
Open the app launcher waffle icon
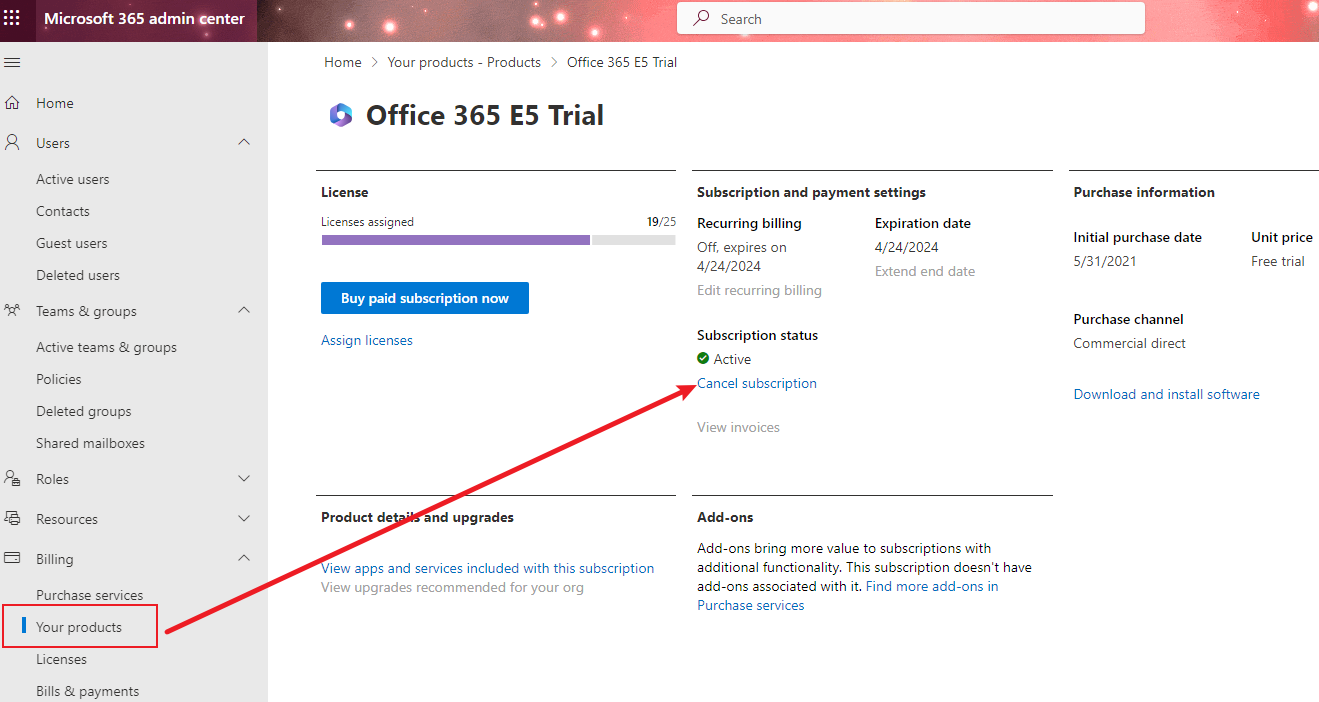(x=12, y=18)
